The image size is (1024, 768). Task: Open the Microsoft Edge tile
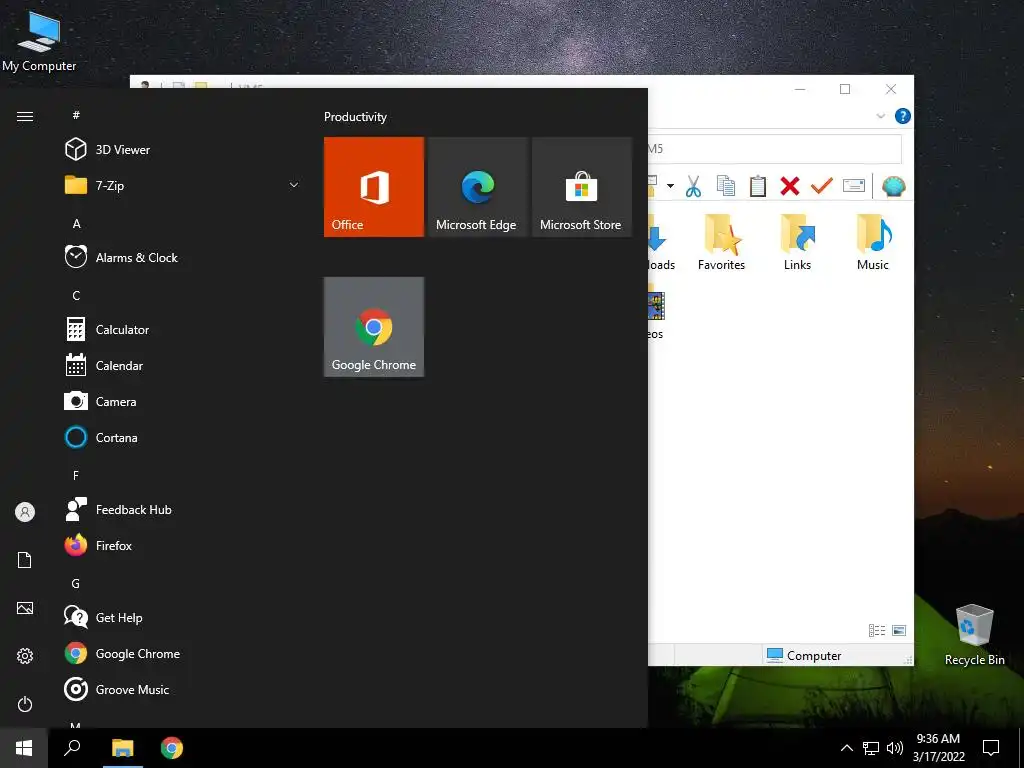pos(478,187)
